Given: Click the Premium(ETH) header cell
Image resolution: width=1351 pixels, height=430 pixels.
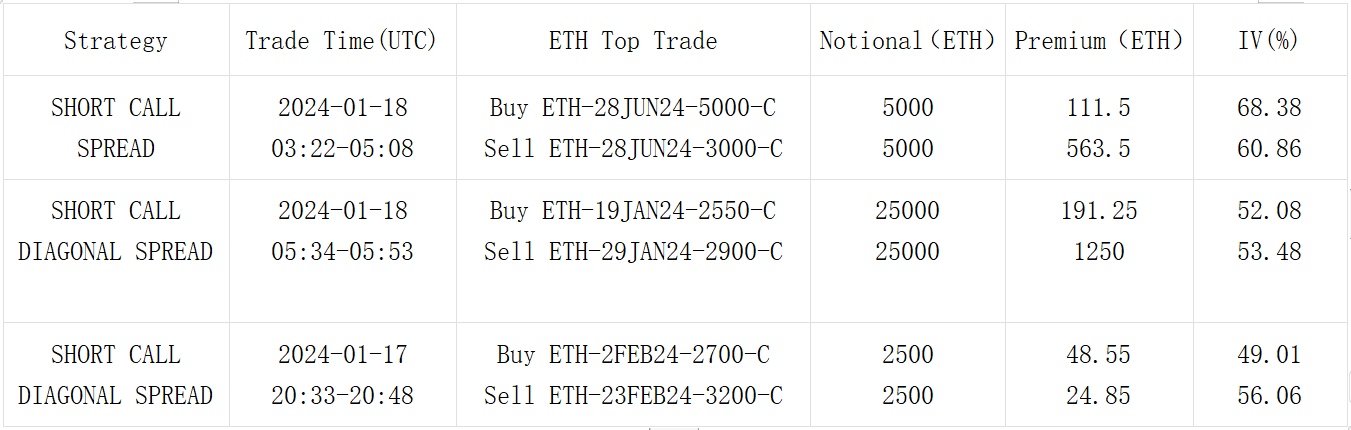Looking at the screenshot, I should click(1099, 41).
